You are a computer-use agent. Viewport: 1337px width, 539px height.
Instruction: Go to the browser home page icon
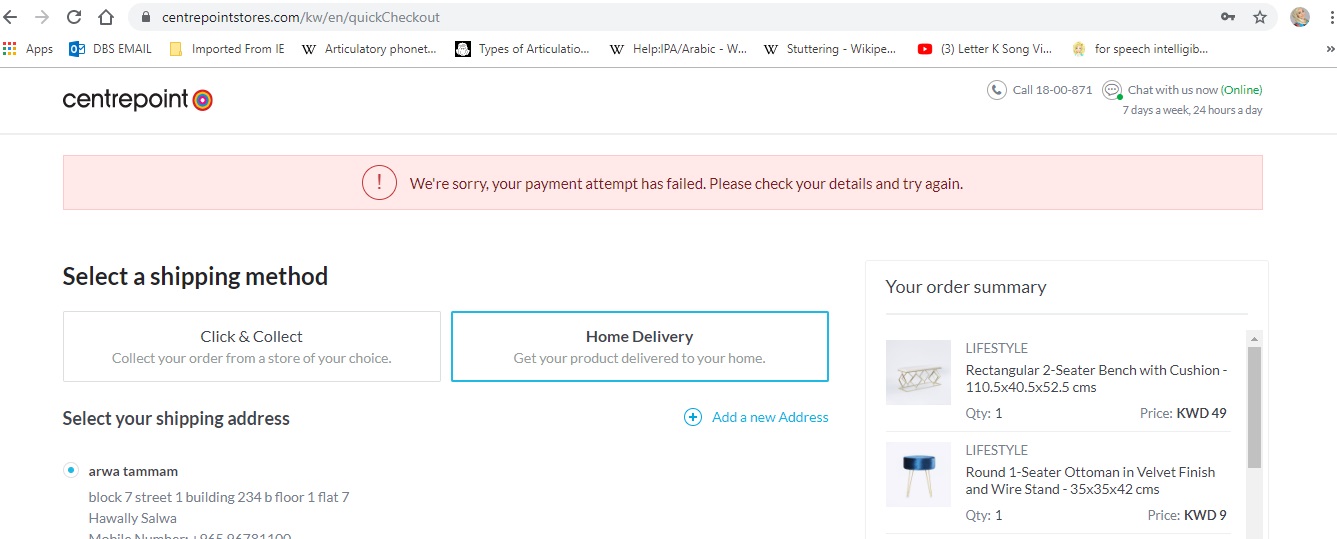coord(106,17)
